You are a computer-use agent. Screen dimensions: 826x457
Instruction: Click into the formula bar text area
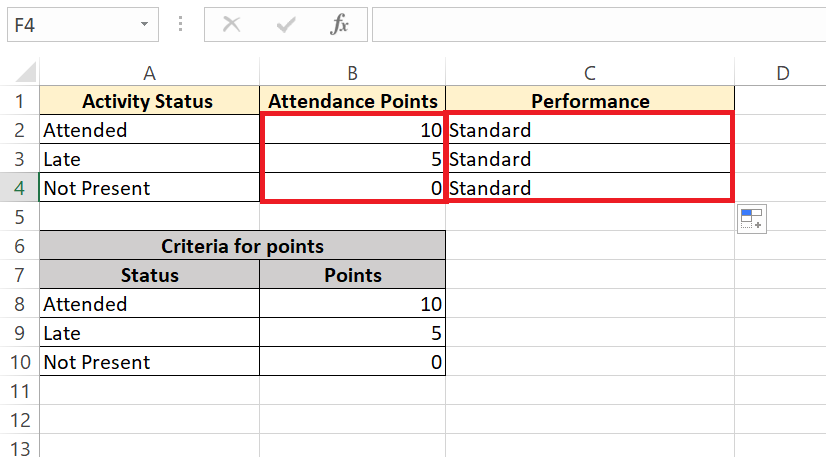(599, 24)
